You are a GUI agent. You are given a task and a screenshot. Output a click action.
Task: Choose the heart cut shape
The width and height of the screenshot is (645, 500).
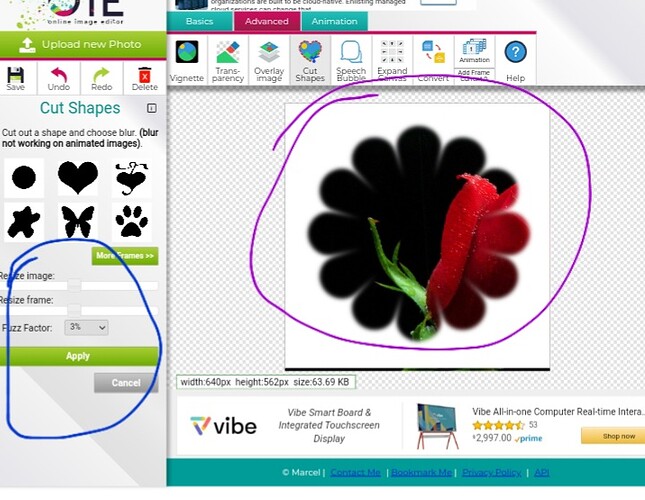click(x=78, y=178)
